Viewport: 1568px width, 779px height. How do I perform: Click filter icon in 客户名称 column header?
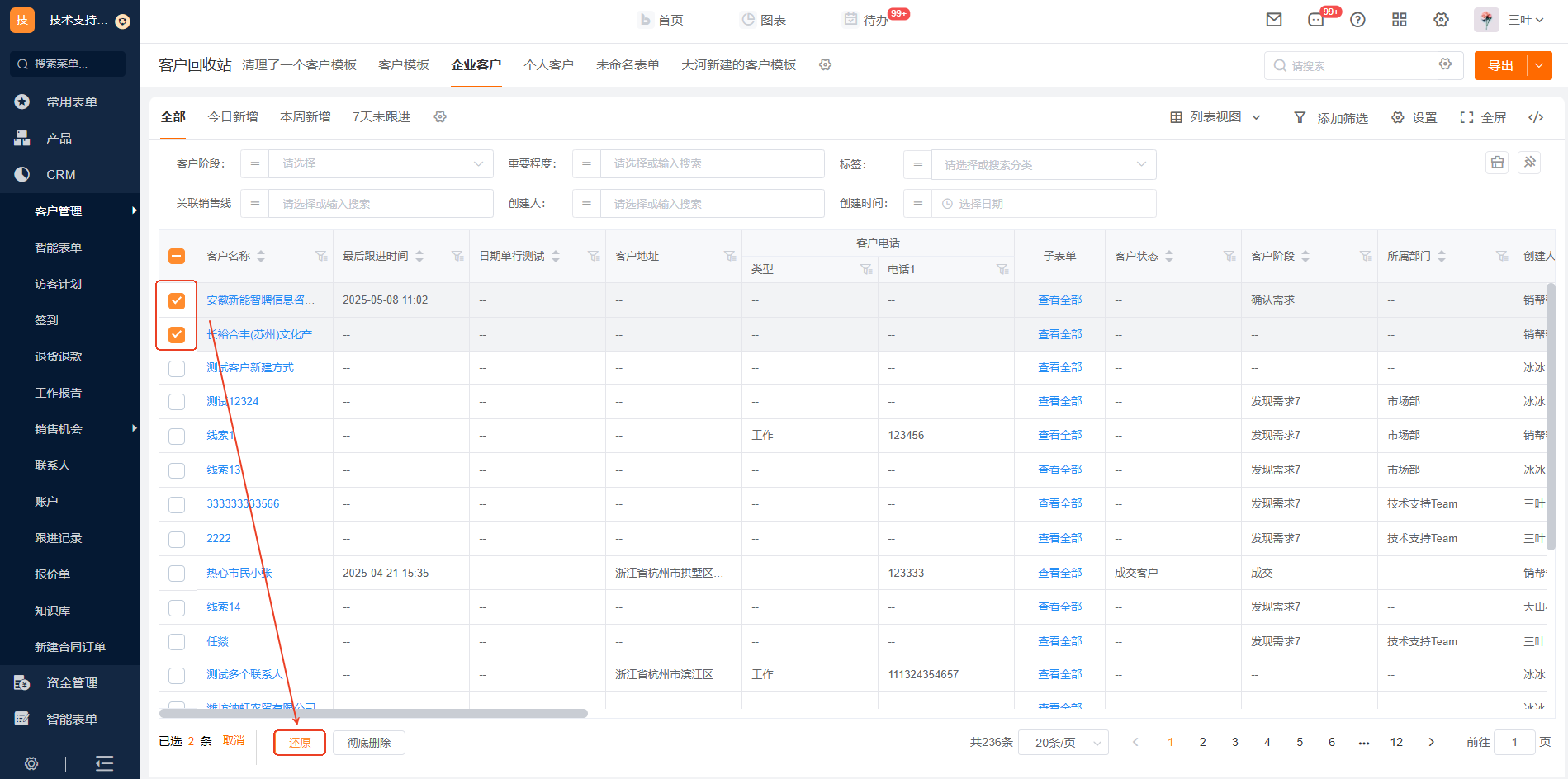[321, 257]
